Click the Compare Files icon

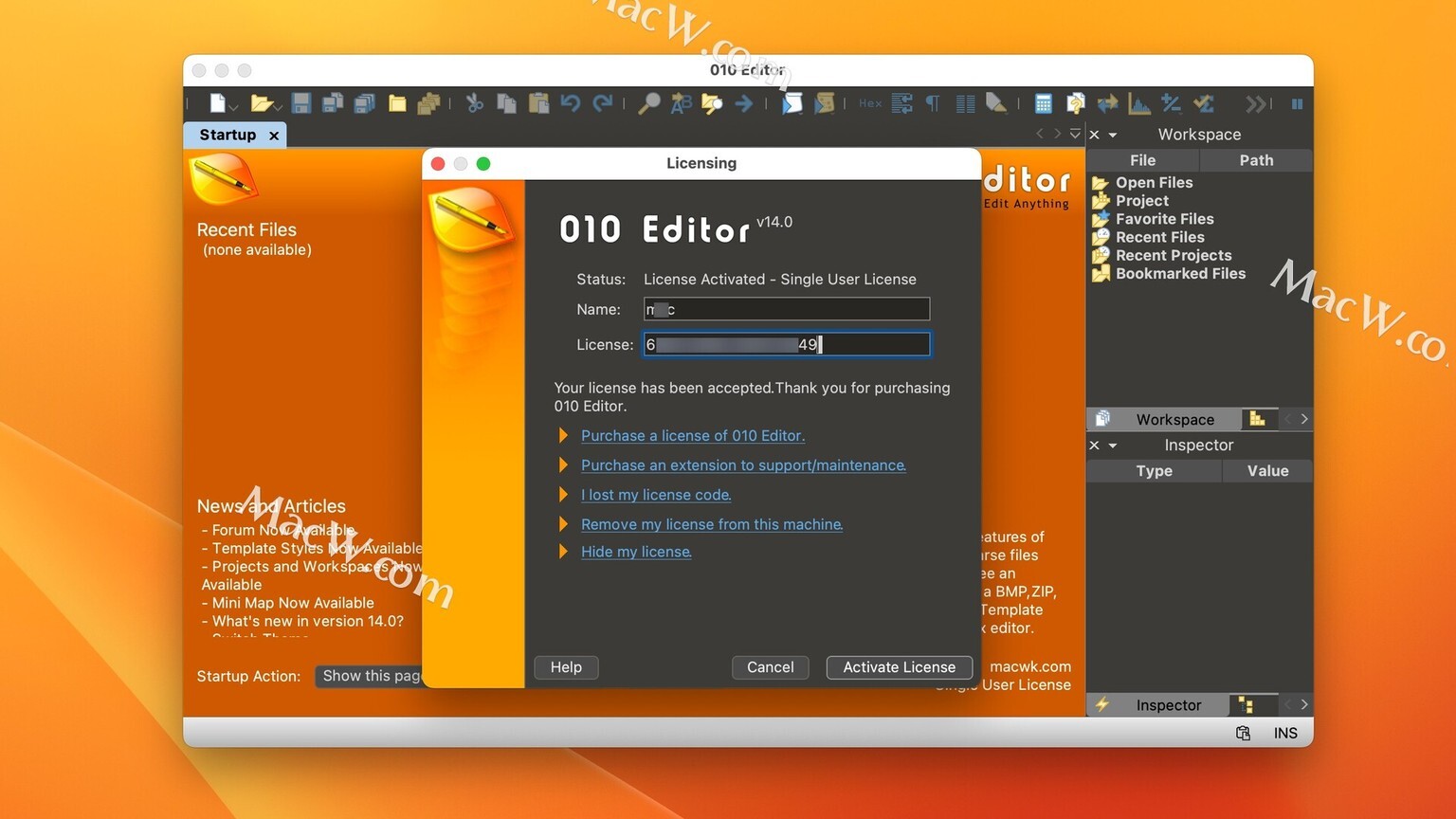click(x=1076, y=103)
